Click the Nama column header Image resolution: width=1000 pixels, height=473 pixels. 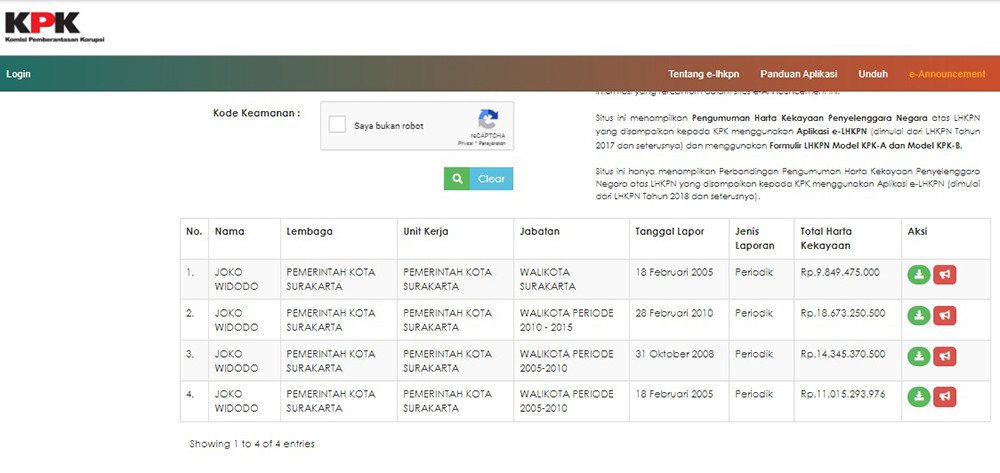point(229,231)
